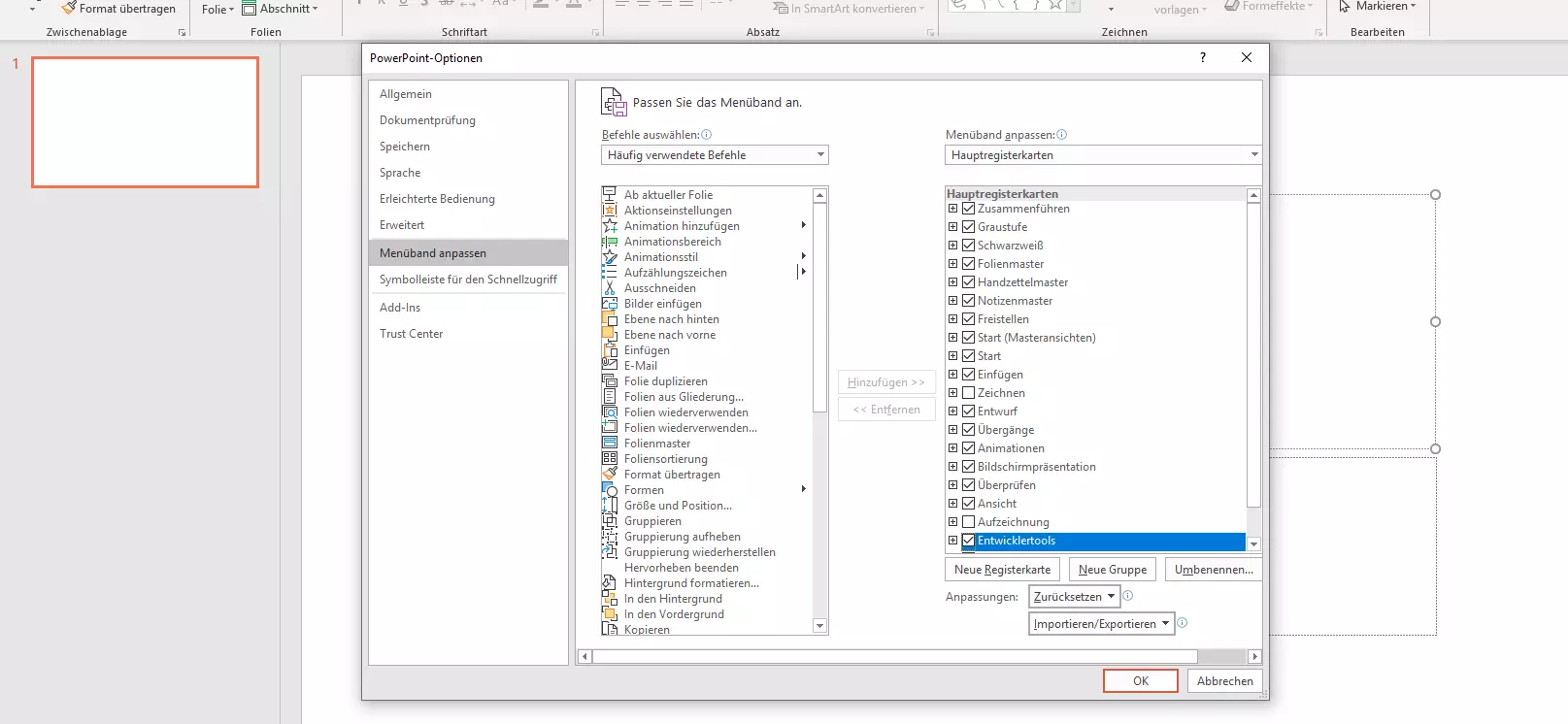Click the Folienmaster icon in command list
Viewport: 1568px width, 724px height.
coord(610,443)
